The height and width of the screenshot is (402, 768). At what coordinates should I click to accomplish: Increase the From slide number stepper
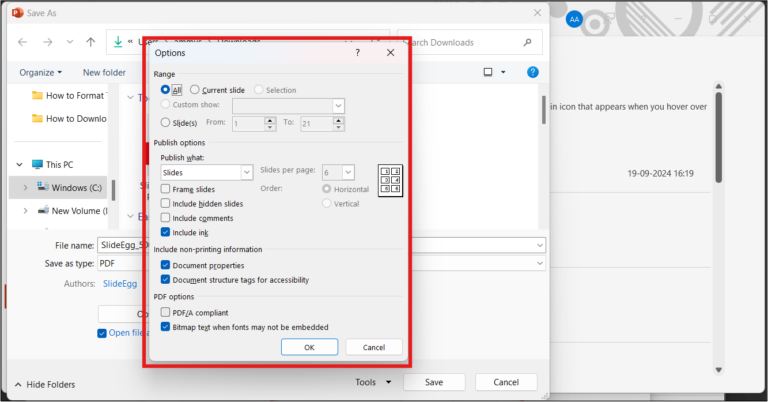pos(270,120)
